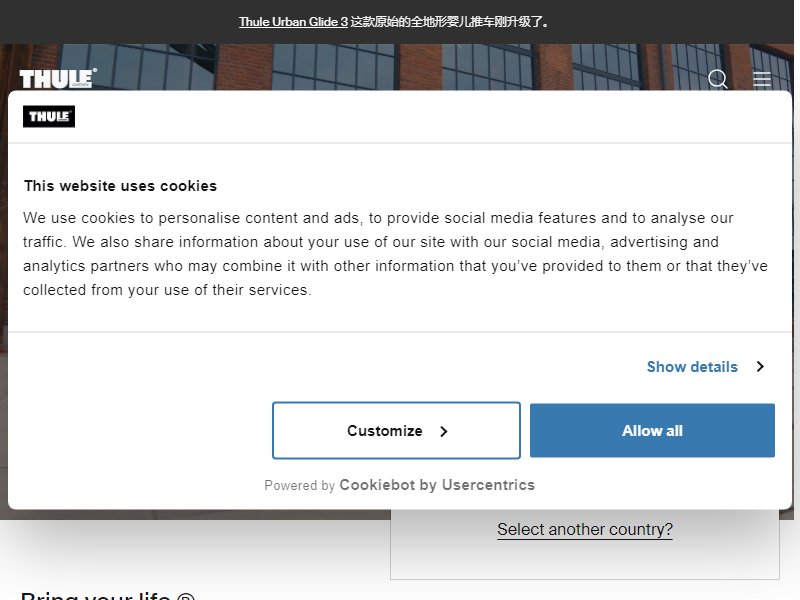800x600 pixels.
Task: Click the arrow inside the Customize button
Action: (443, 432)
